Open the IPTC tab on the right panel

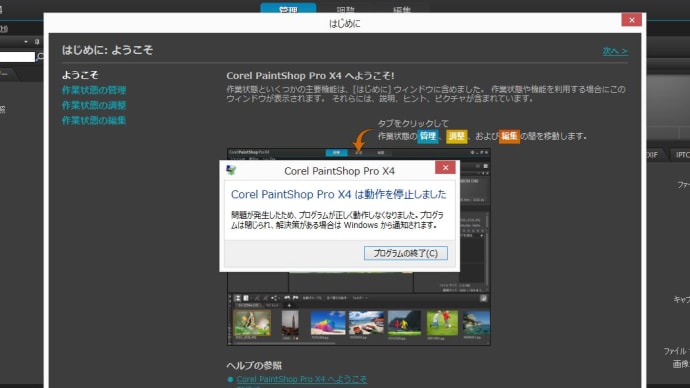682,155
